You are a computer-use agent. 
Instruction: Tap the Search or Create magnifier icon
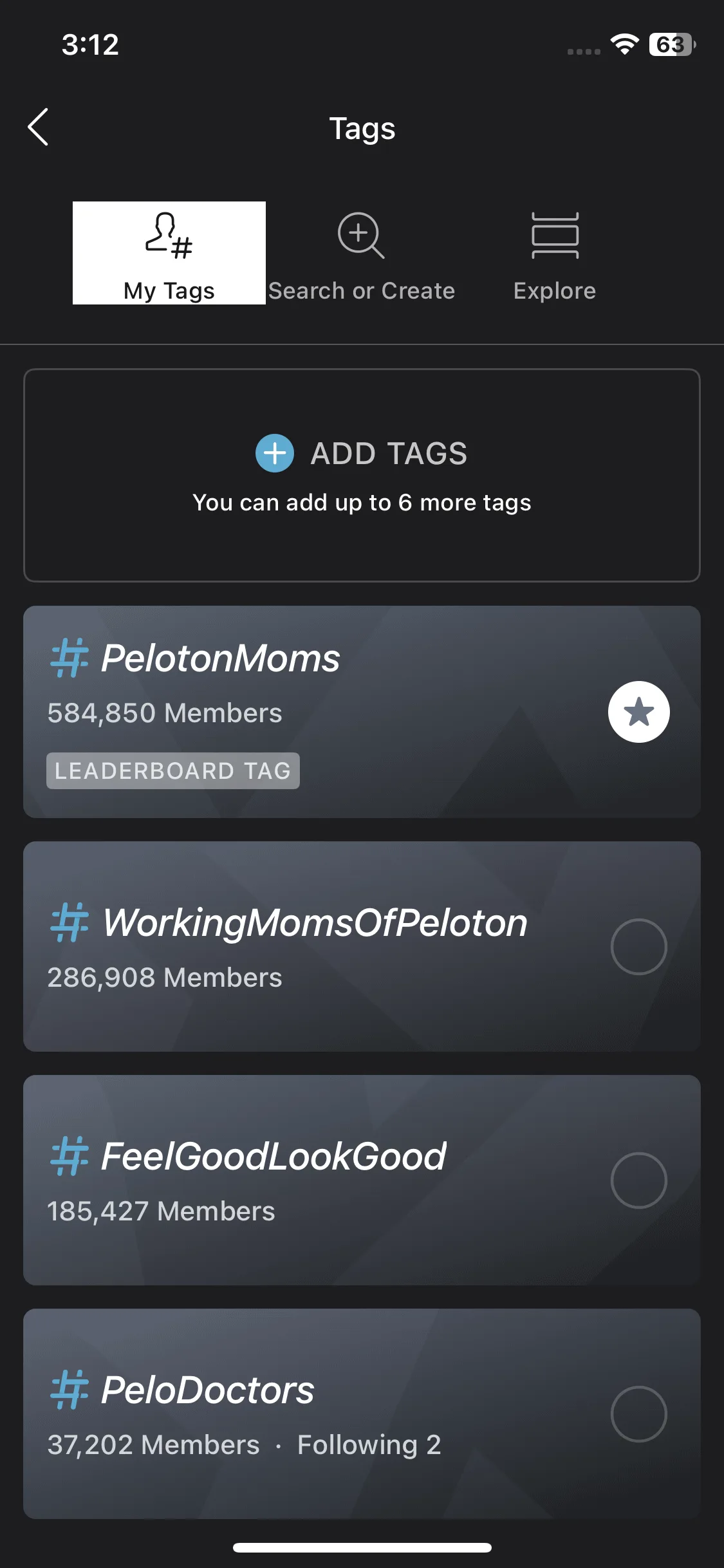(361, 236)
